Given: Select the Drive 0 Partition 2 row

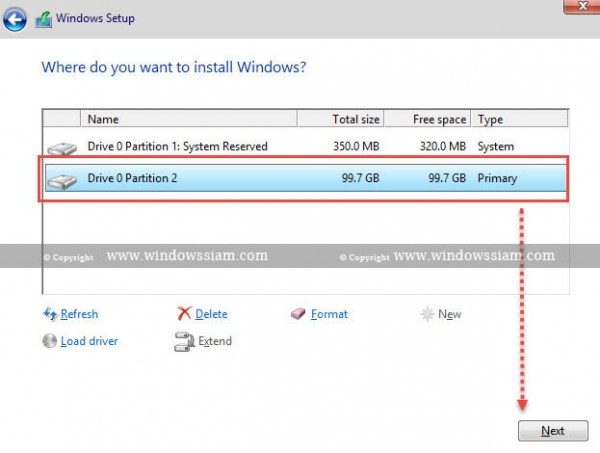Looking at the screenshot, I should click(x=305, y=178).
